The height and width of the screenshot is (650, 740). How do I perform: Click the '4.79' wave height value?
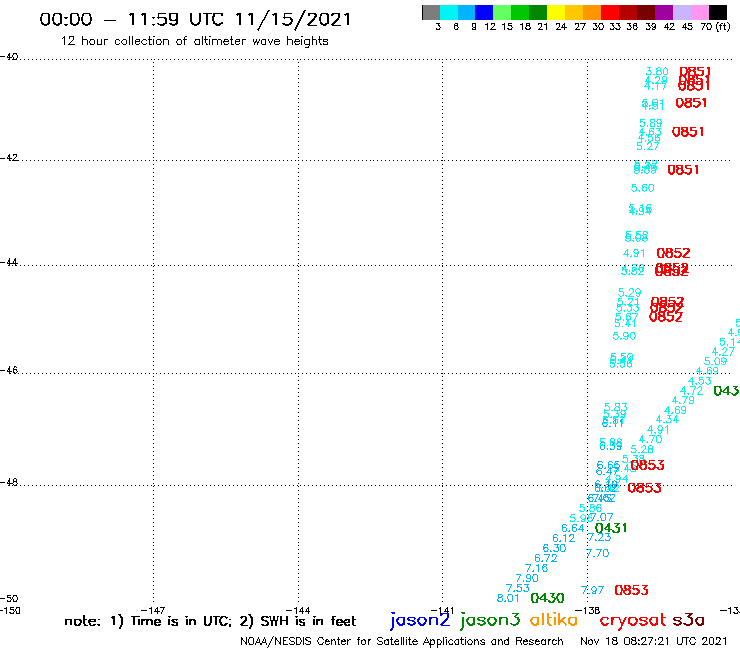(x=683, y=400)
